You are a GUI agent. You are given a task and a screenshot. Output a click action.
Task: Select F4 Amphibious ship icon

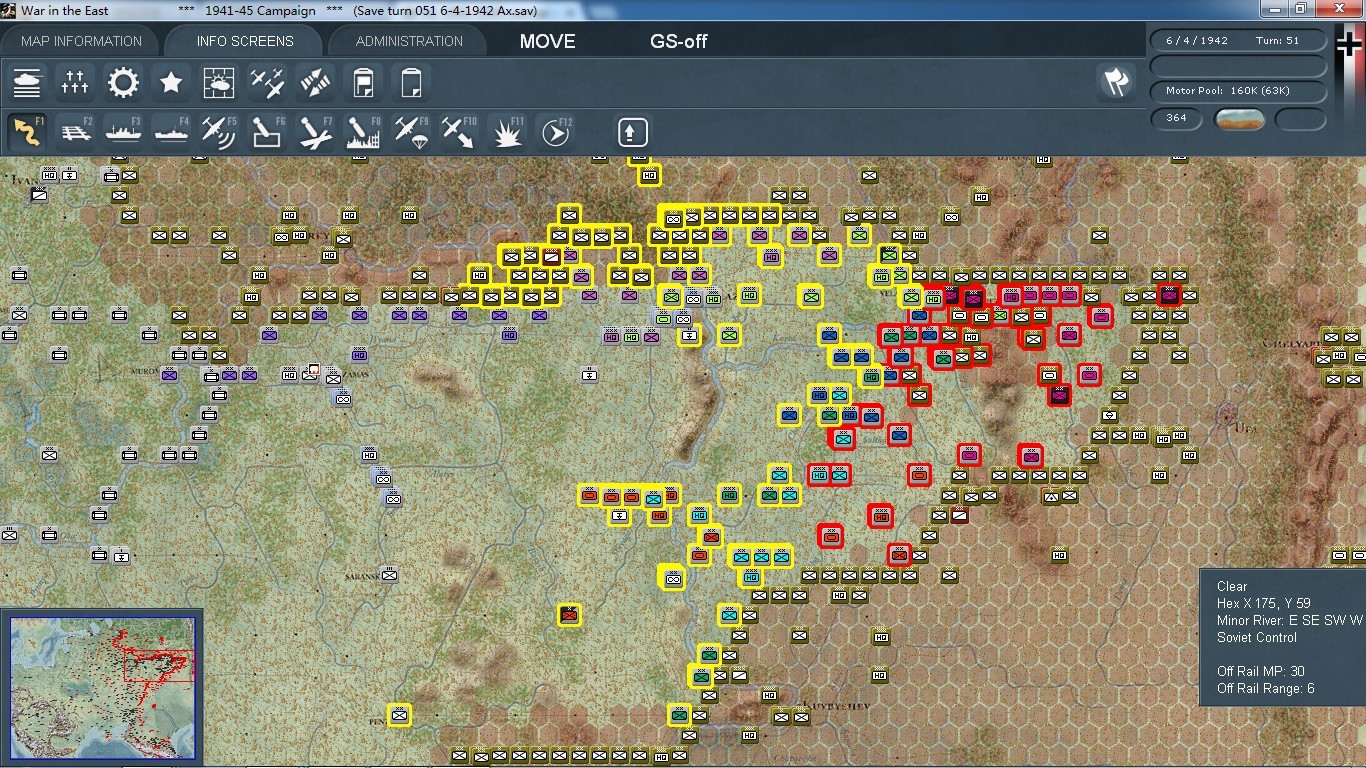pos(171,132)
